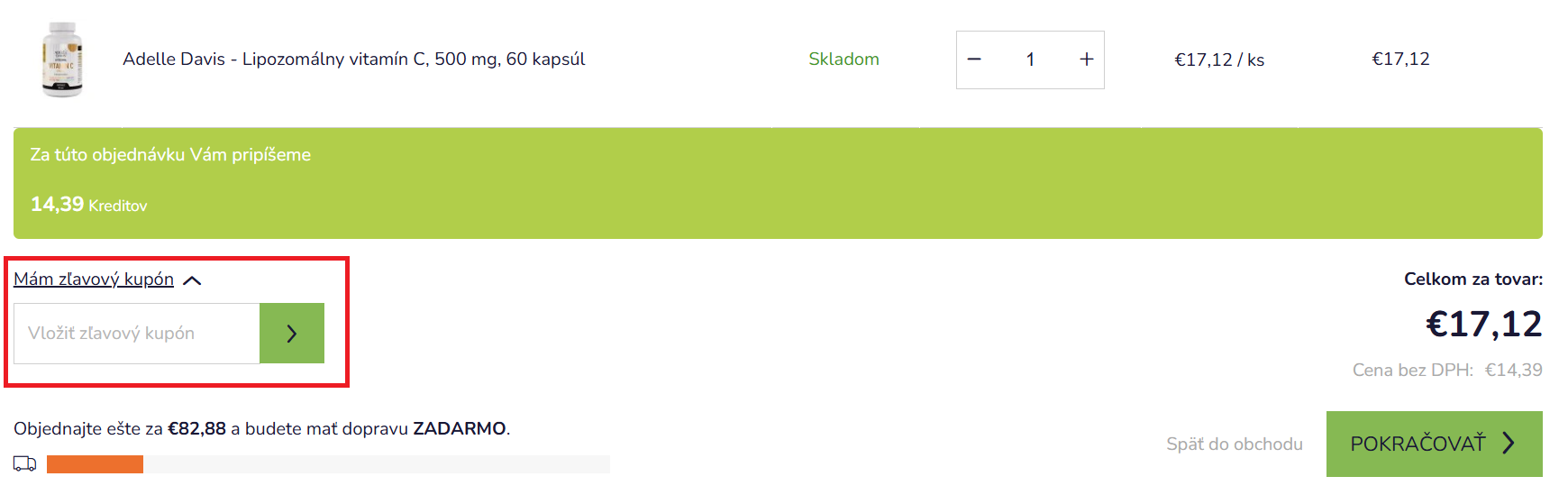This screenshot has height=504, width=1568.
Task: Open the Adelle Davis Lipozomálny vitamín C product link
Action: [x=353, y=60]
